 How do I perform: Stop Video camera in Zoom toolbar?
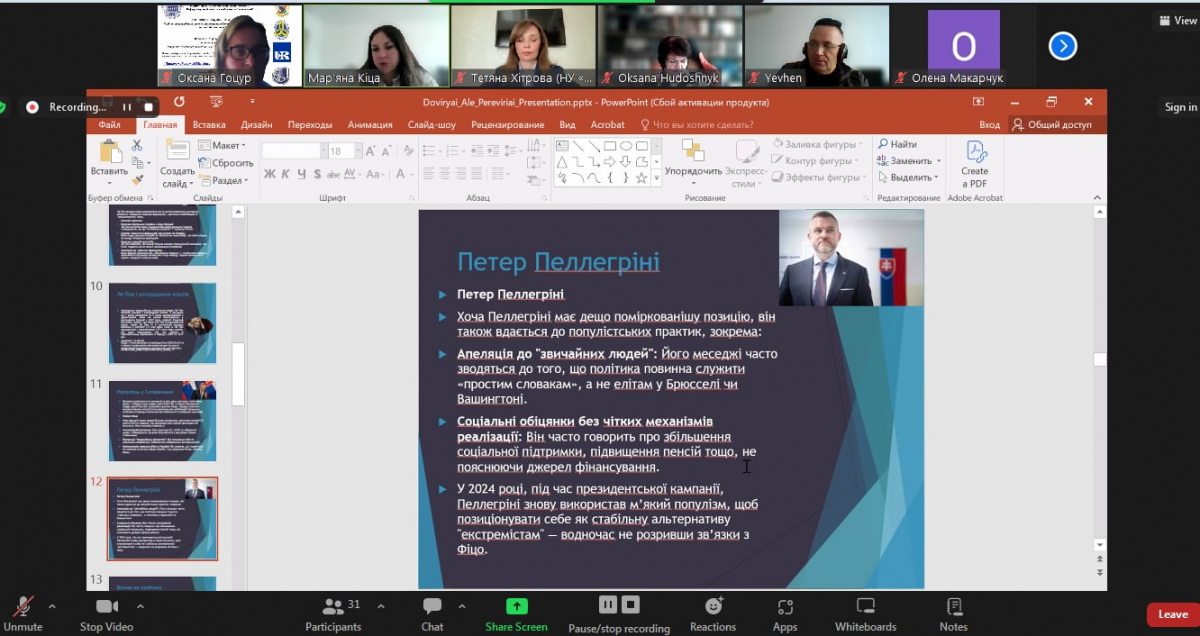click(106, 611)
